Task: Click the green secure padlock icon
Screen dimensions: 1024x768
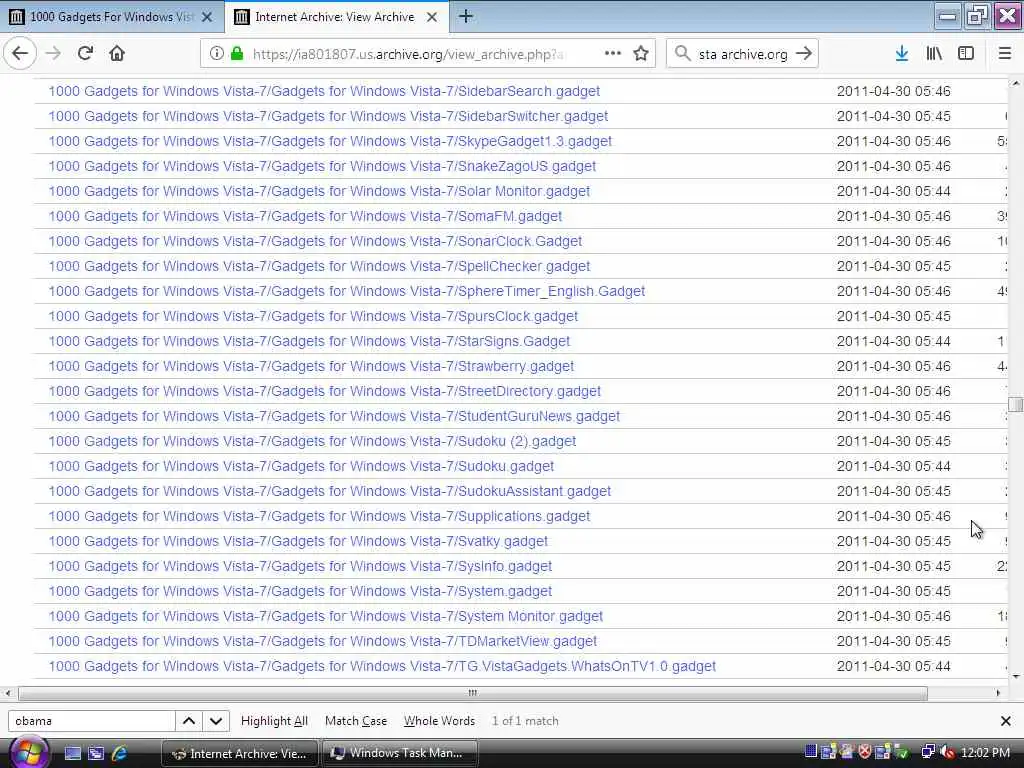Action: pyautogui.click(x=237, y=54)
